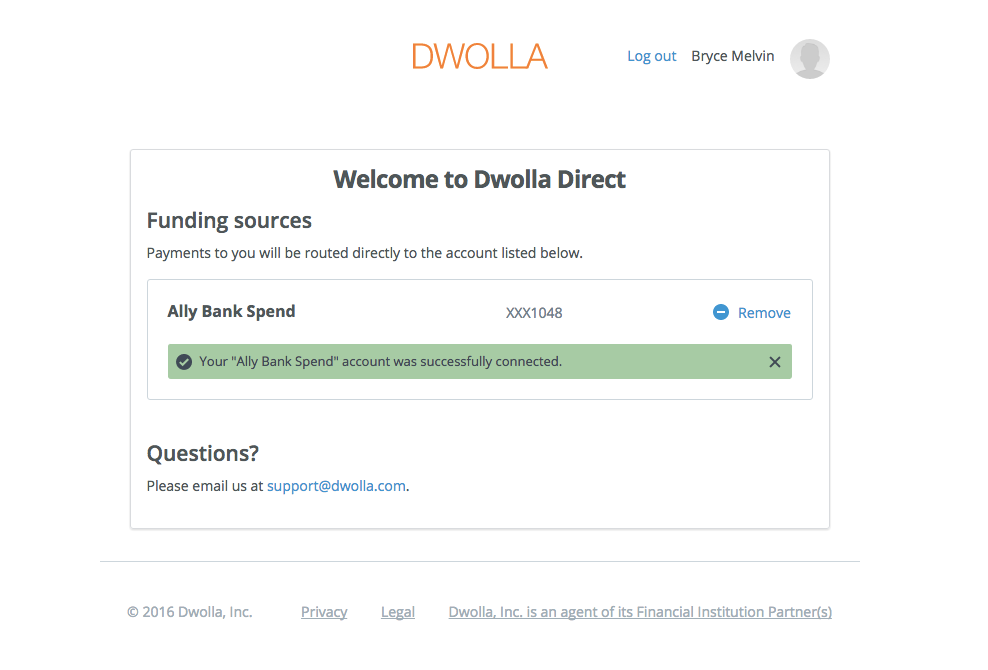Click the payments routing description text
The height and width of the screenshot is (670, 988).
[364, 253]
